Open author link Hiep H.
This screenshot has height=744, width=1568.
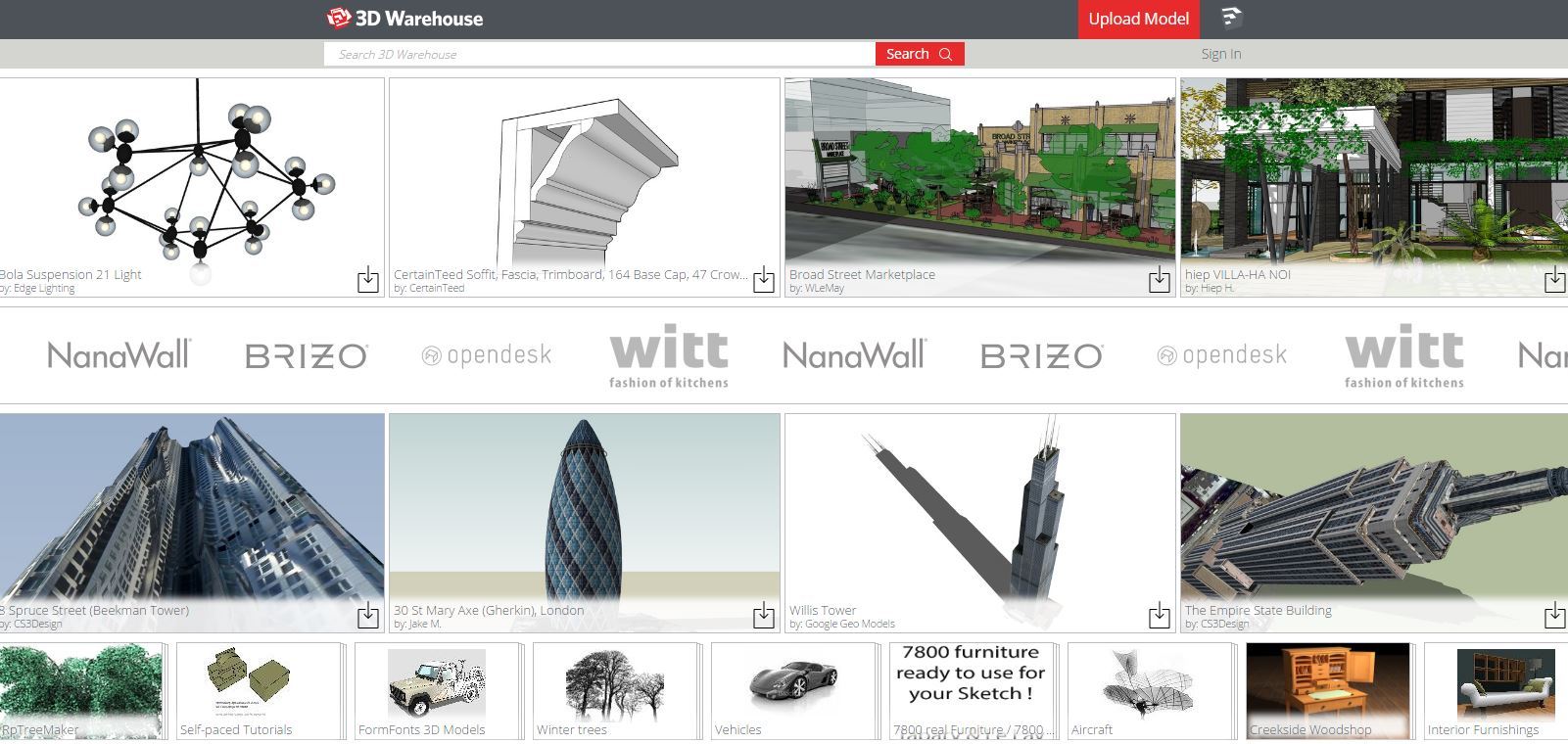tap(1216, 289)
